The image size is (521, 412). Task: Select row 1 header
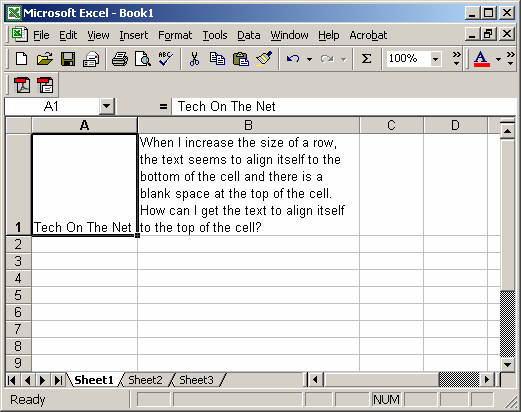(x=19, y=185)
